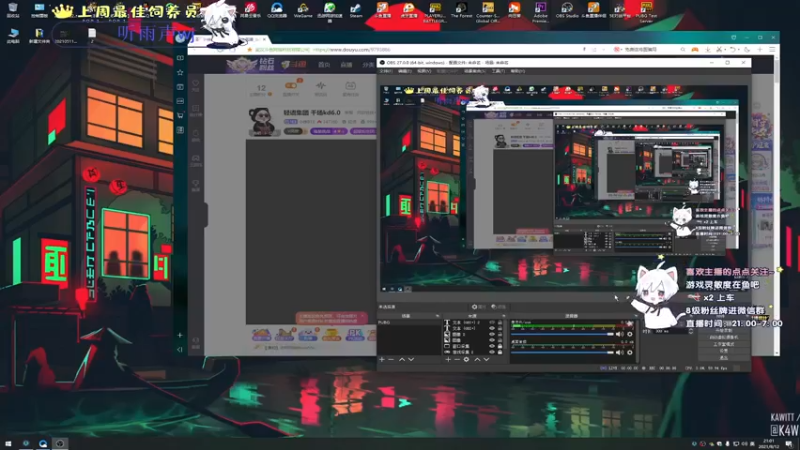800x450 pixels.
Task: Adjust volume slider of second mixer channel
Action: (x=562, y=353)
